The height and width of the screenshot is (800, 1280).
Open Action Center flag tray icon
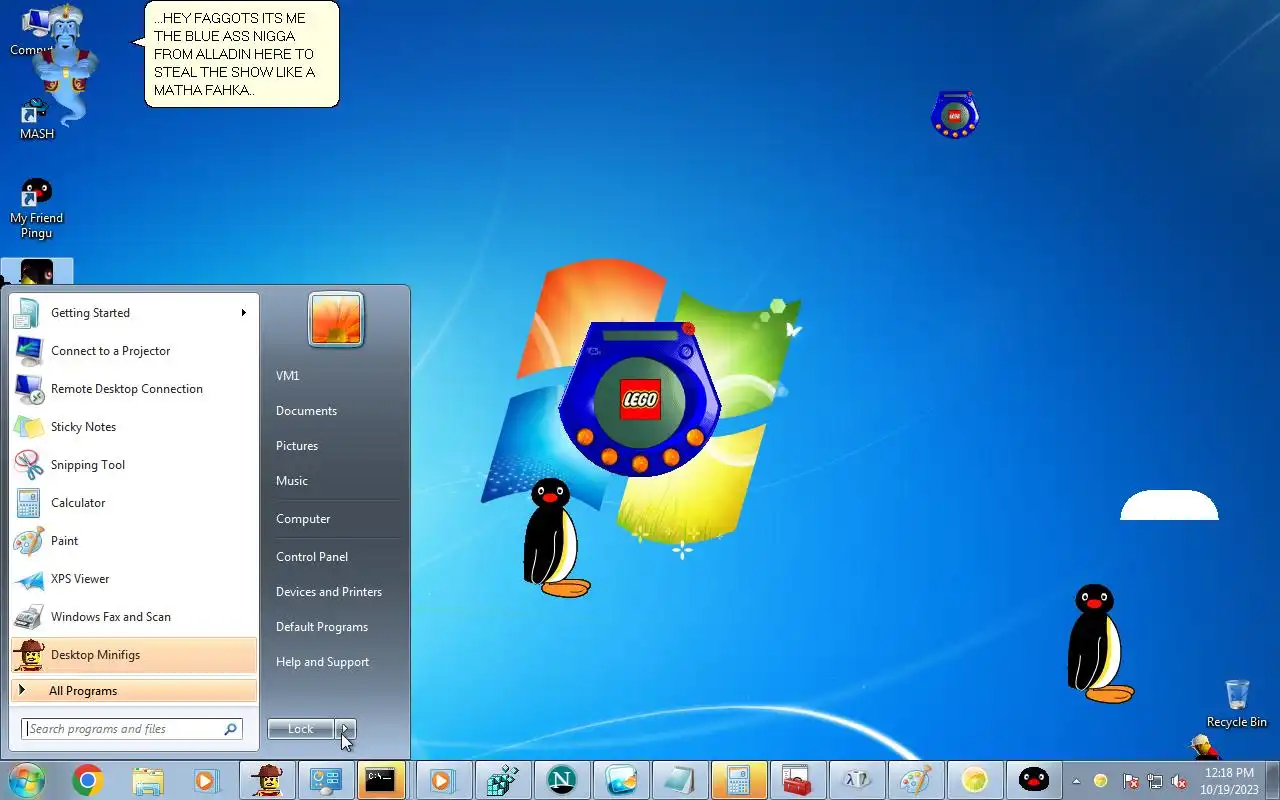[x=1130, y=781]
